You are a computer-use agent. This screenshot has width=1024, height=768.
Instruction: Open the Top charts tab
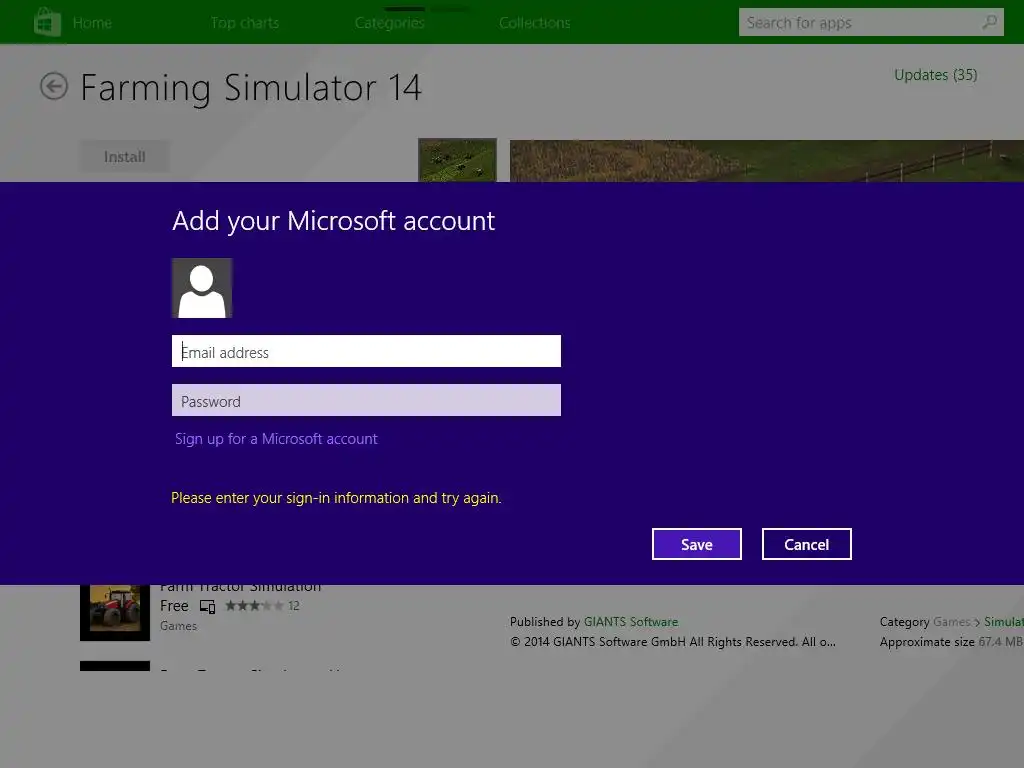tap(245, 23)
